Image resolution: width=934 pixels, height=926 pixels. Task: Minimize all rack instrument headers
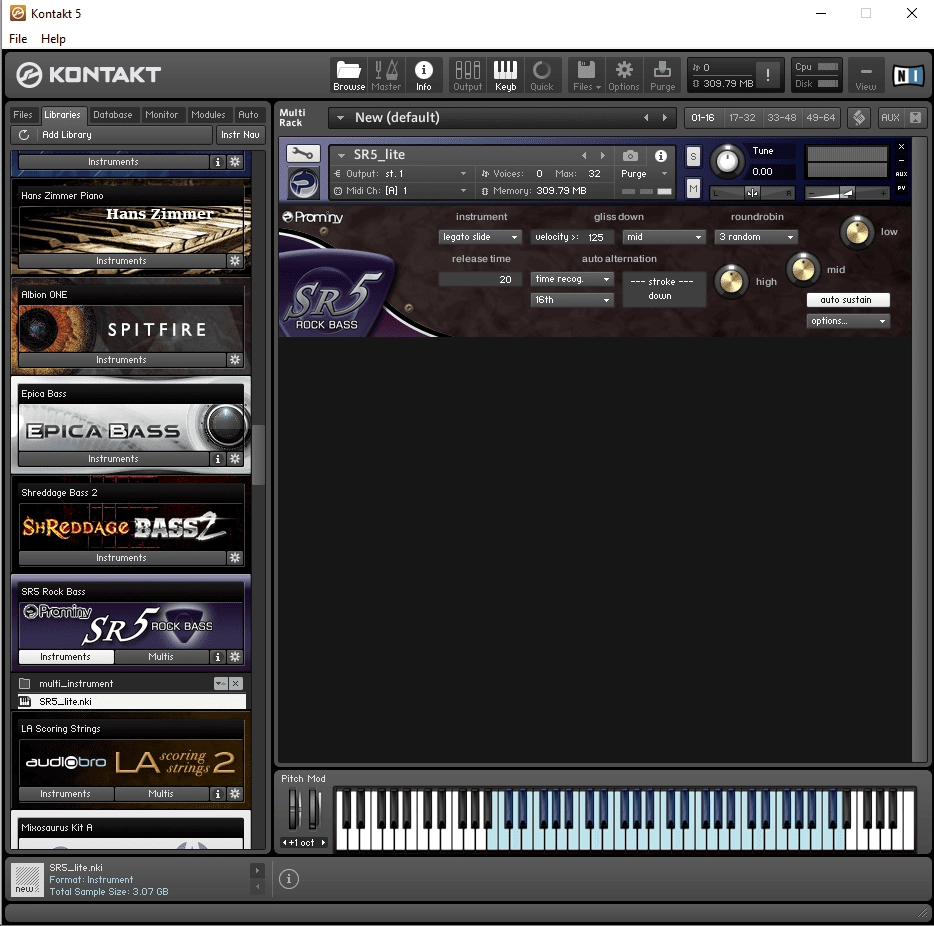click(916, 118)
